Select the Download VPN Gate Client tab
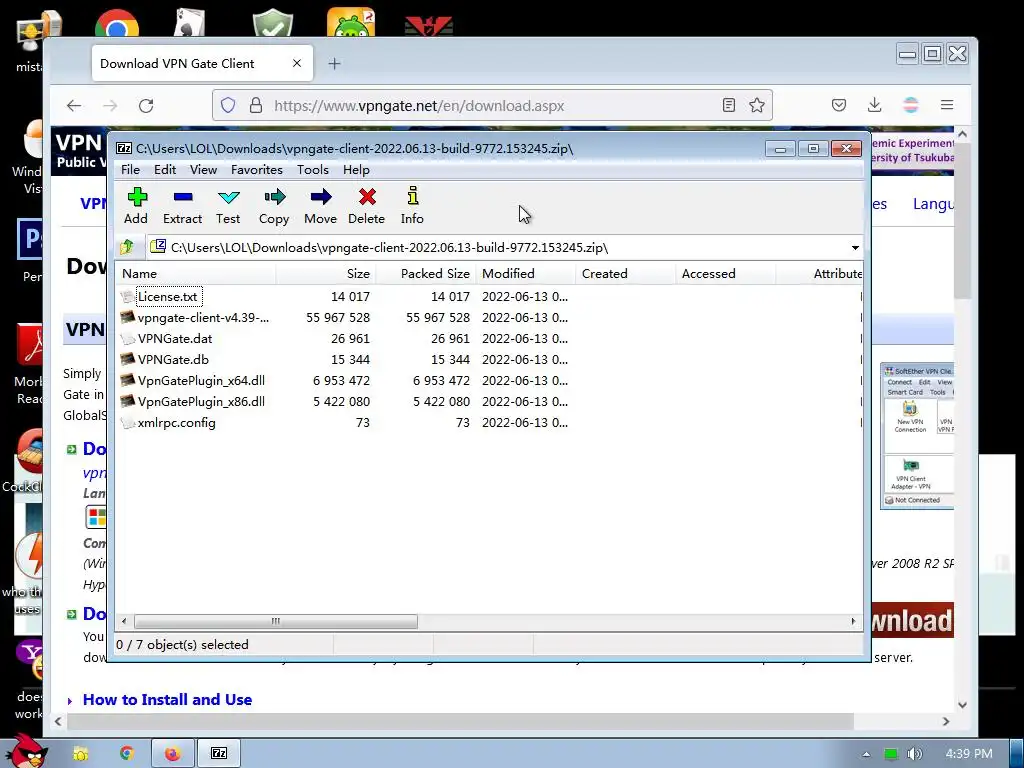 [x=202, y=63]
